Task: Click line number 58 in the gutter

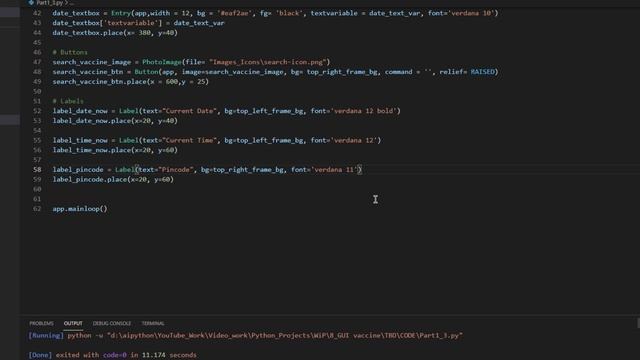Action: tap(37, 169)
